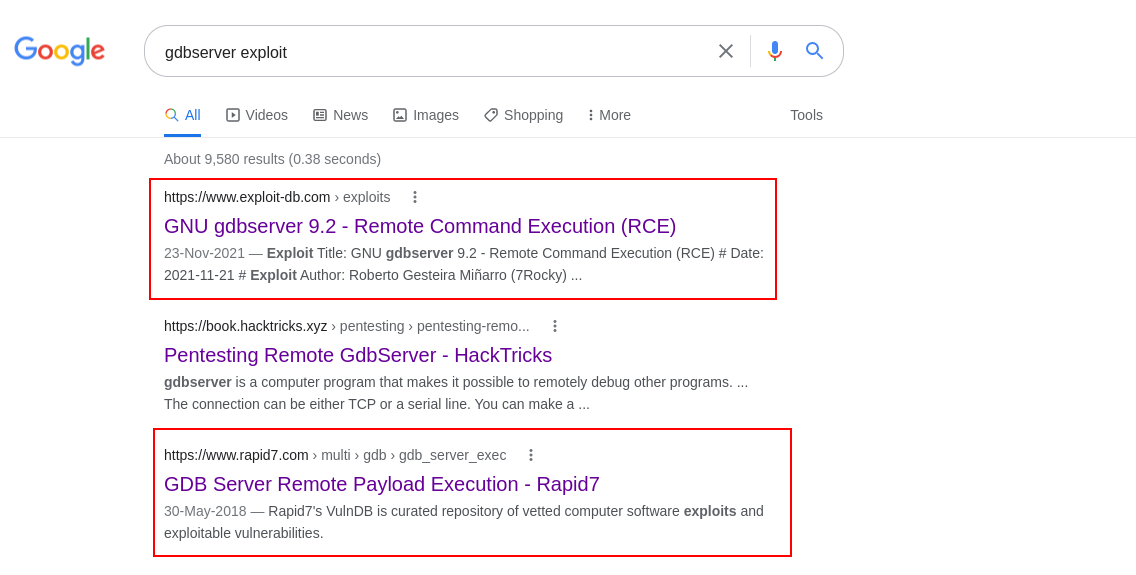Open options menu for Rapid7 result
The width and height of the screenshot is (1136, 575).
click(531, 455)
